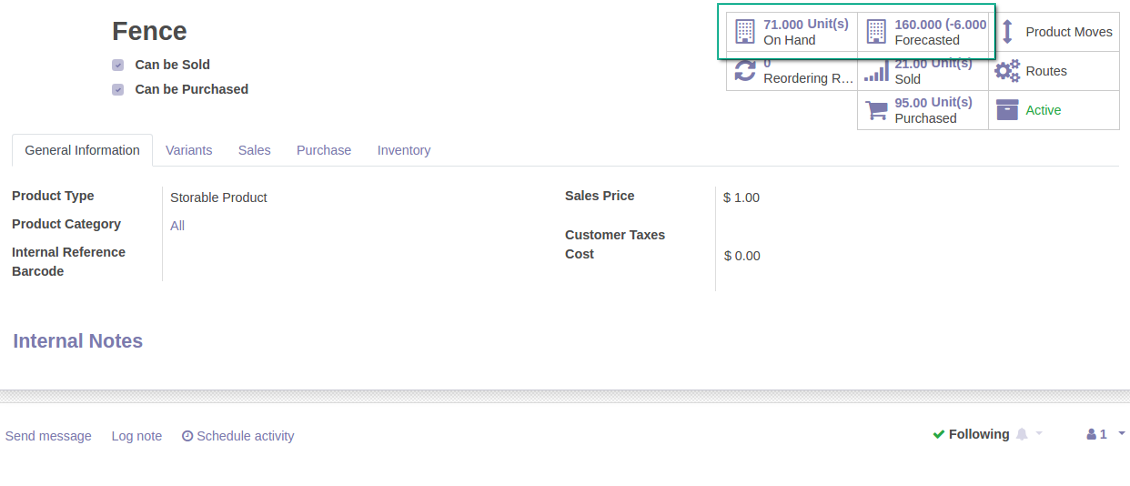
Task: Toggle the Can be Sold checkbox
Action: 118,65
